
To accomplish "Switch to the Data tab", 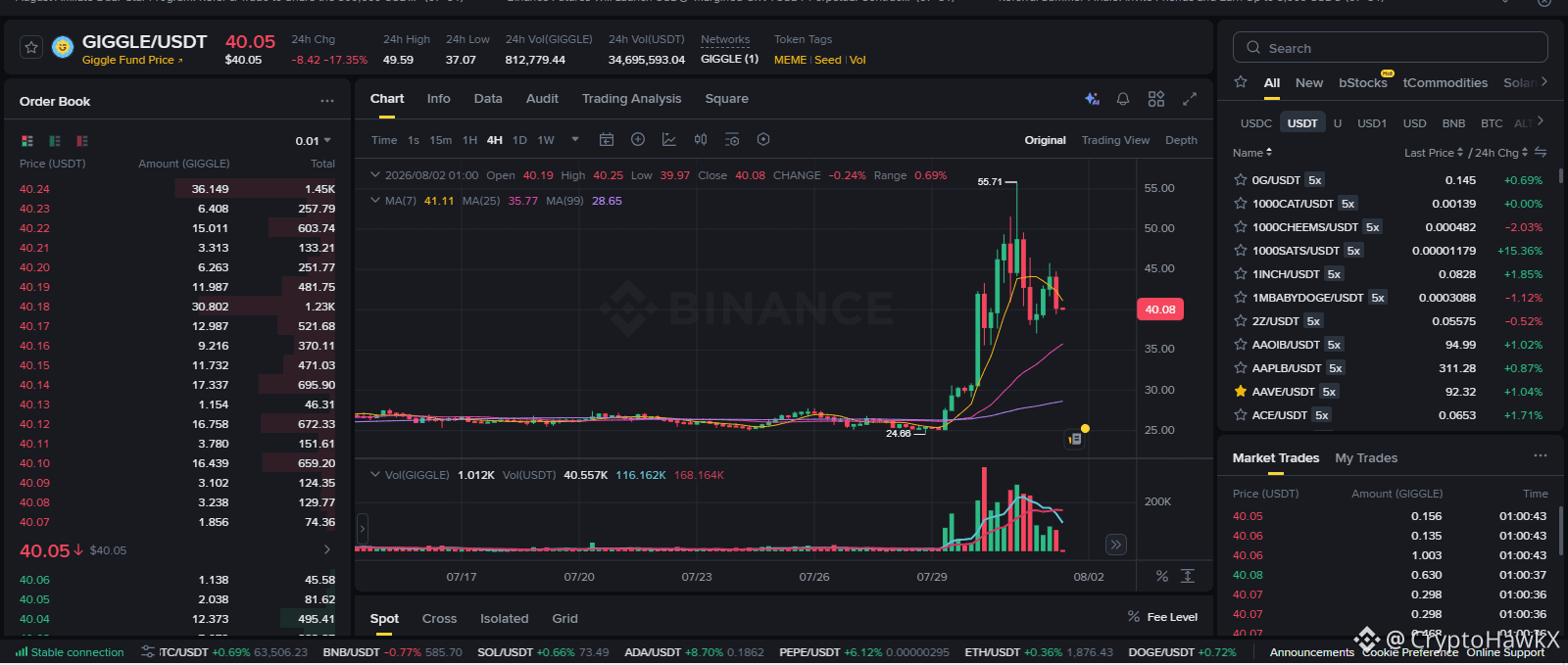I will click(488, 99).
